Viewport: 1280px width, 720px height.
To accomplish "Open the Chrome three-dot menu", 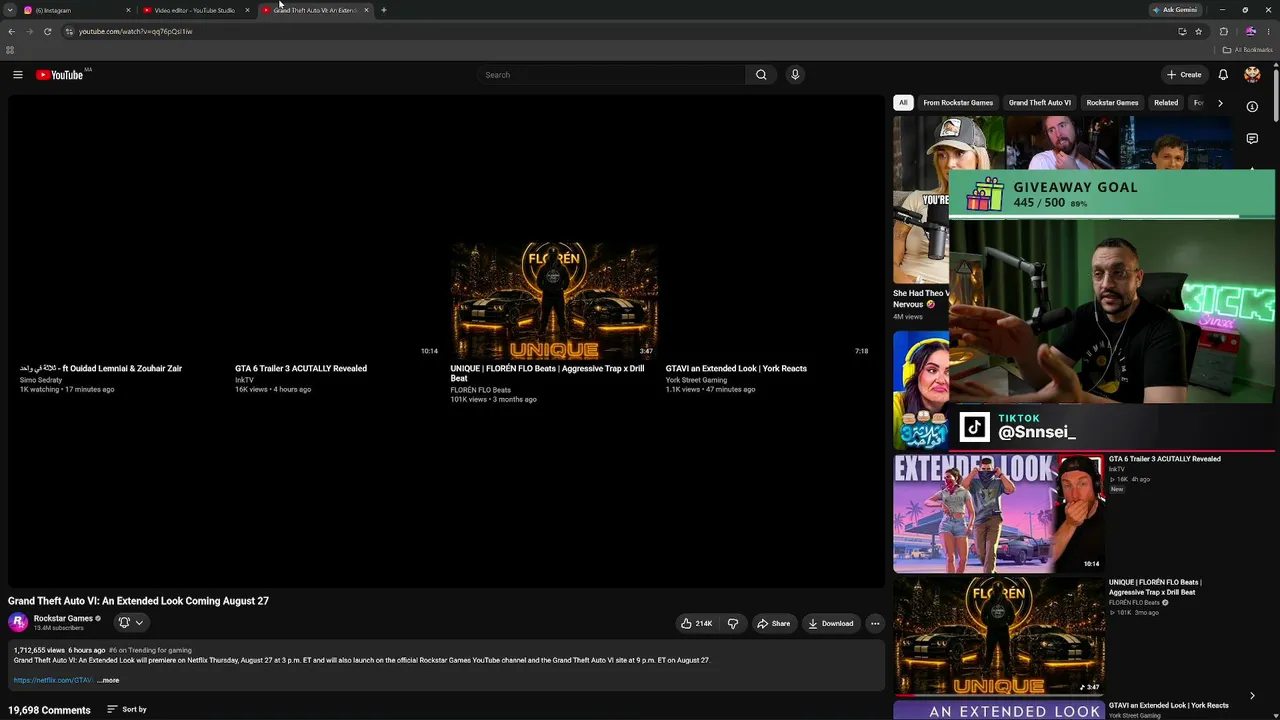I will 1268,31.
